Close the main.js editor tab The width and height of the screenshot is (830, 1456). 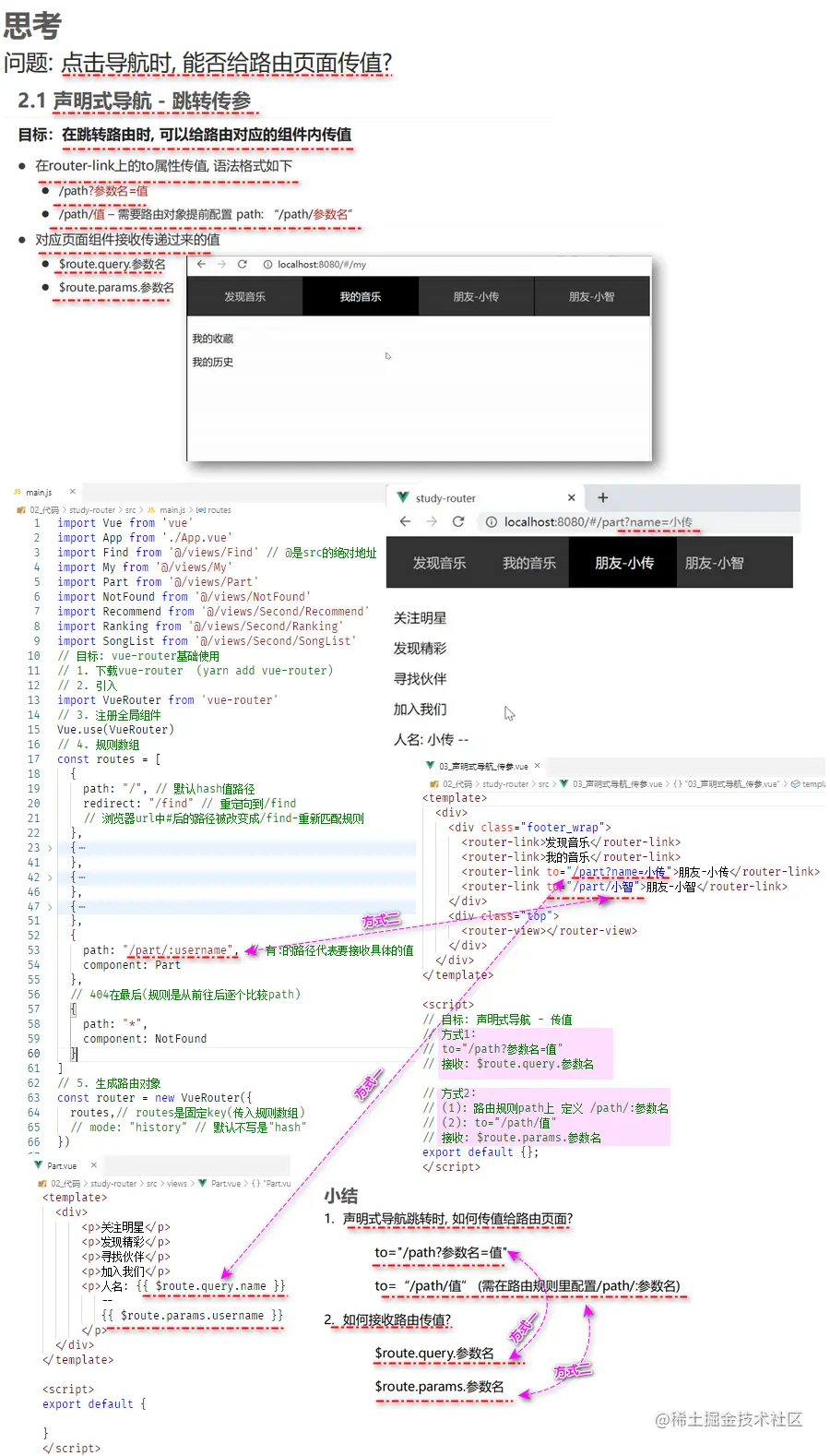(x=72, y=492)
